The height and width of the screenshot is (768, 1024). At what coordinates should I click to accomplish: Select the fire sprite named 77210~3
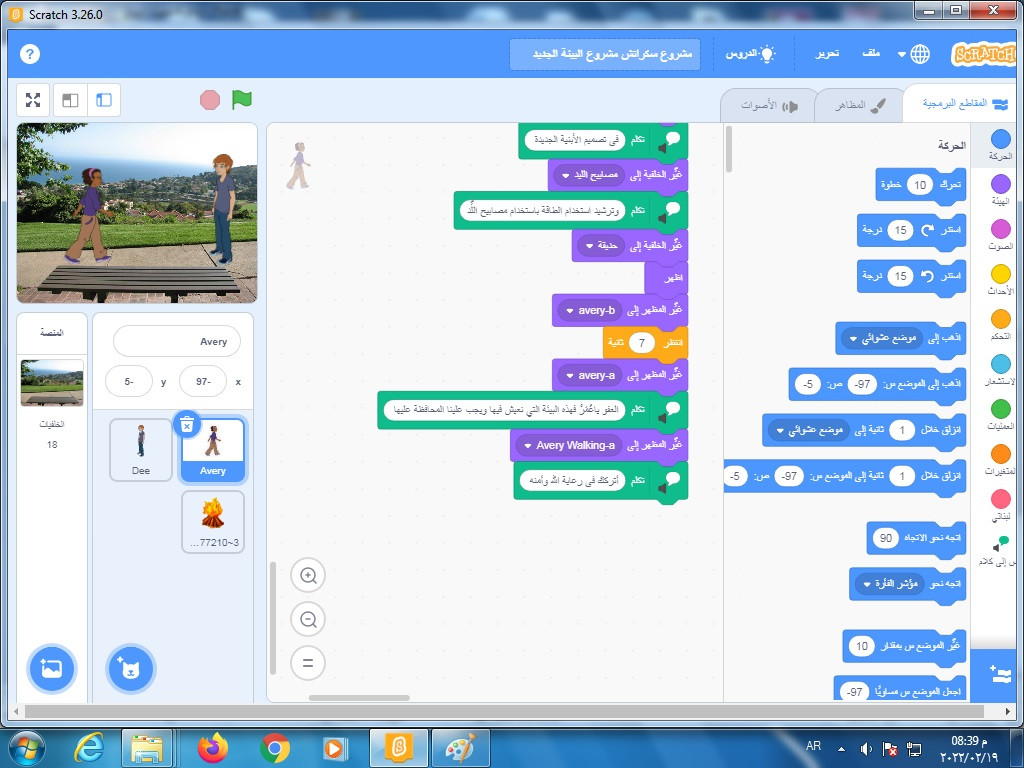213,522
